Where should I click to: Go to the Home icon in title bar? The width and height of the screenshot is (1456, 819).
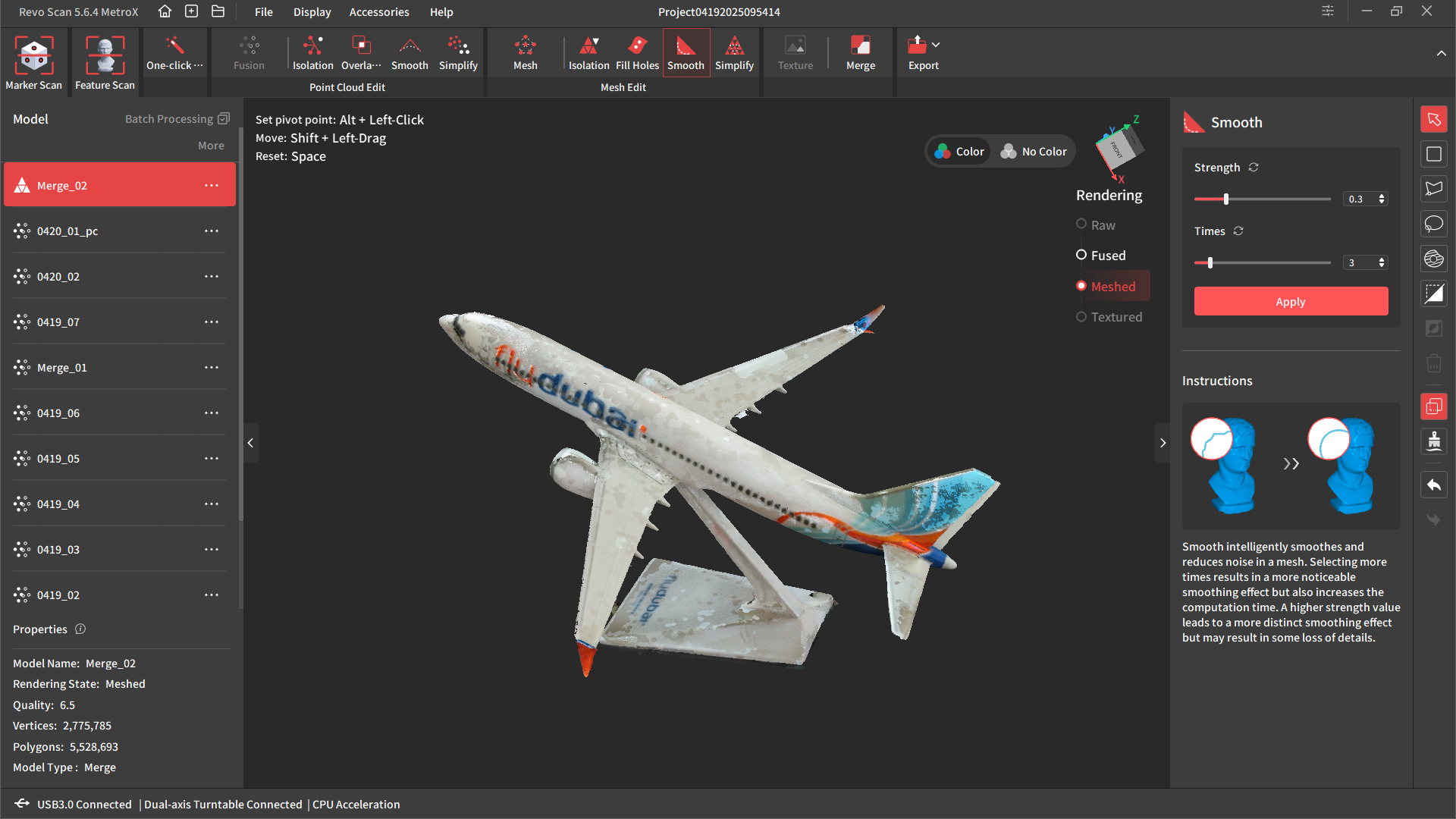(165, 11)
